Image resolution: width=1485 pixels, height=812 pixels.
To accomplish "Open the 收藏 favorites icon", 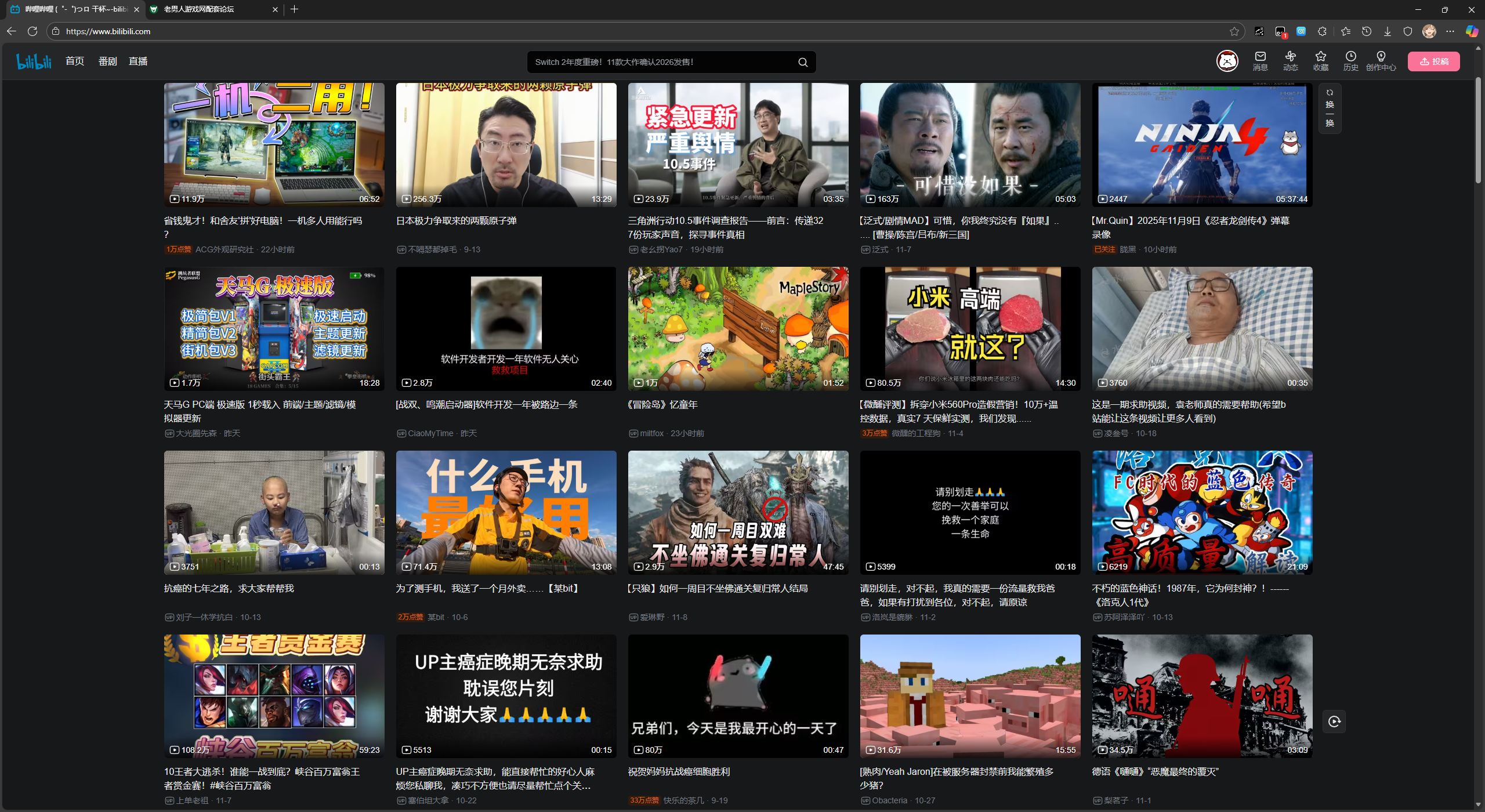I will click(1320, 60).
